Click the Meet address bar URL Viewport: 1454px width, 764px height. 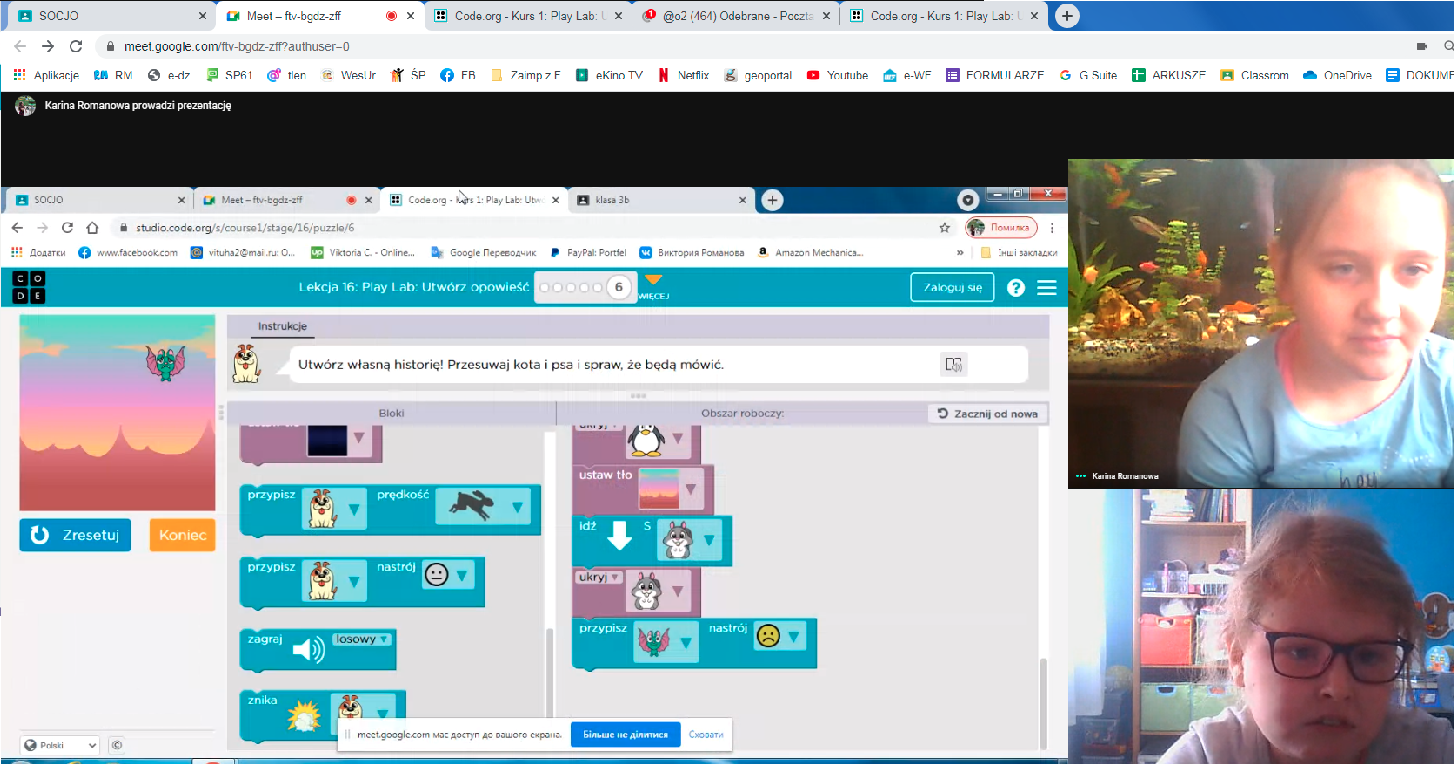(x=236, y=47)
